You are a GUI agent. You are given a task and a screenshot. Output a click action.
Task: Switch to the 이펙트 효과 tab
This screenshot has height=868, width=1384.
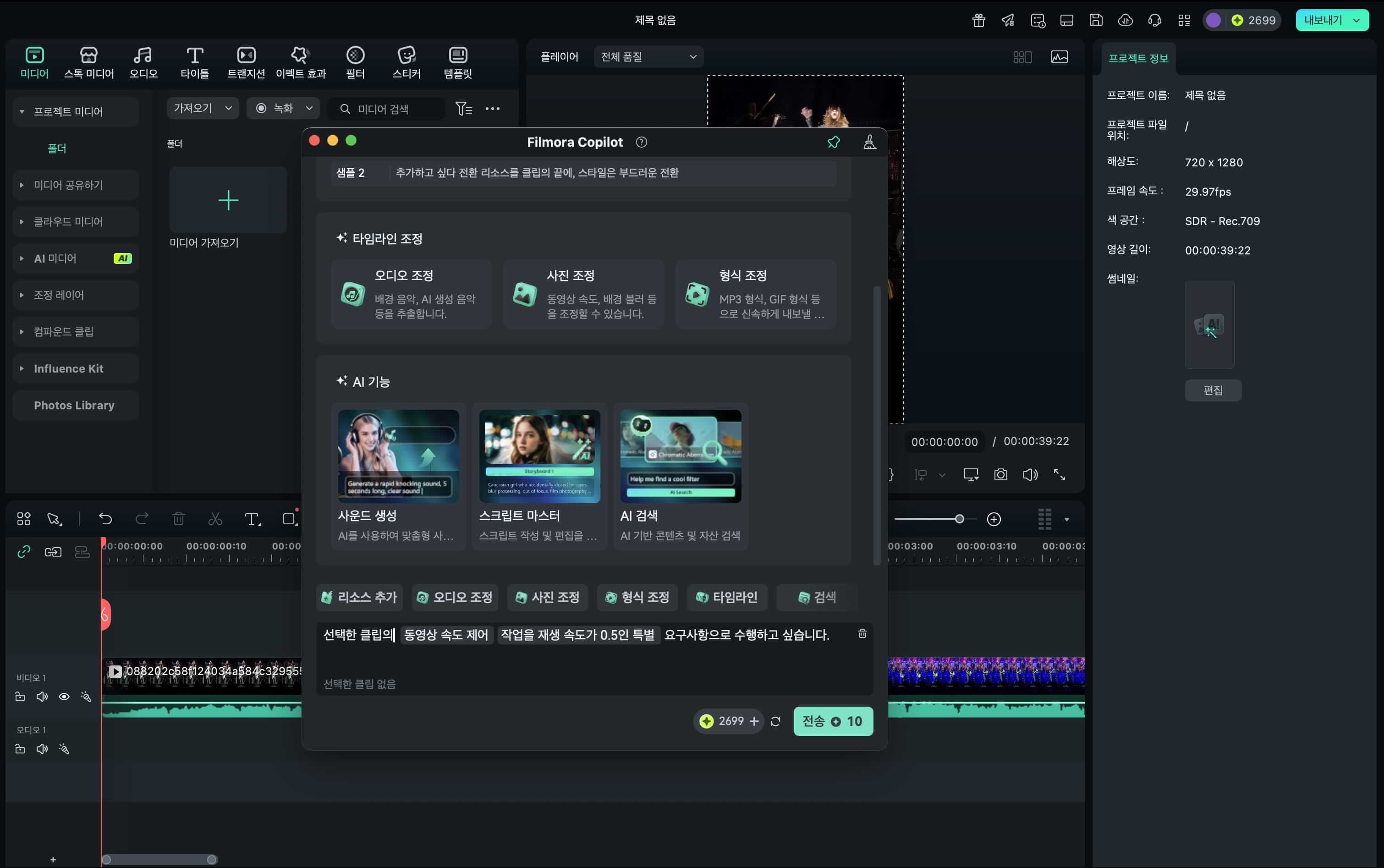click(x=300, y=63)
